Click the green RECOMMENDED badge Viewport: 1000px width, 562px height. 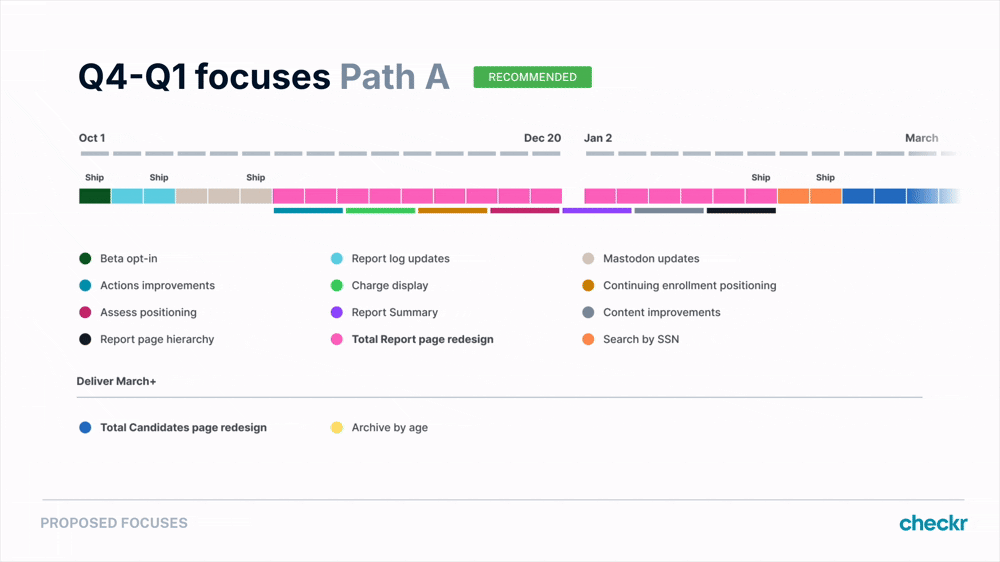(x=532, y=77)
